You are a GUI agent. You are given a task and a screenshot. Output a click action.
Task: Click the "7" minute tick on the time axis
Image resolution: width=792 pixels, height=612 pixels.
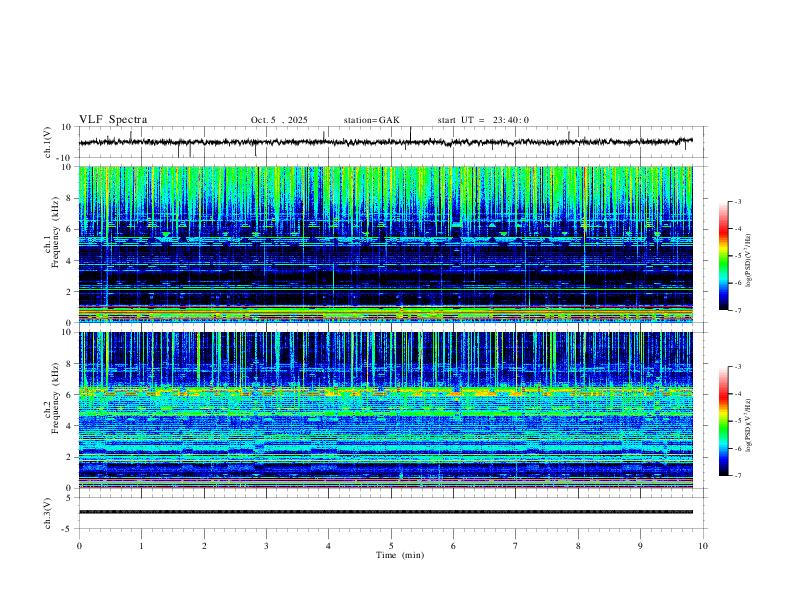[516, 546]
